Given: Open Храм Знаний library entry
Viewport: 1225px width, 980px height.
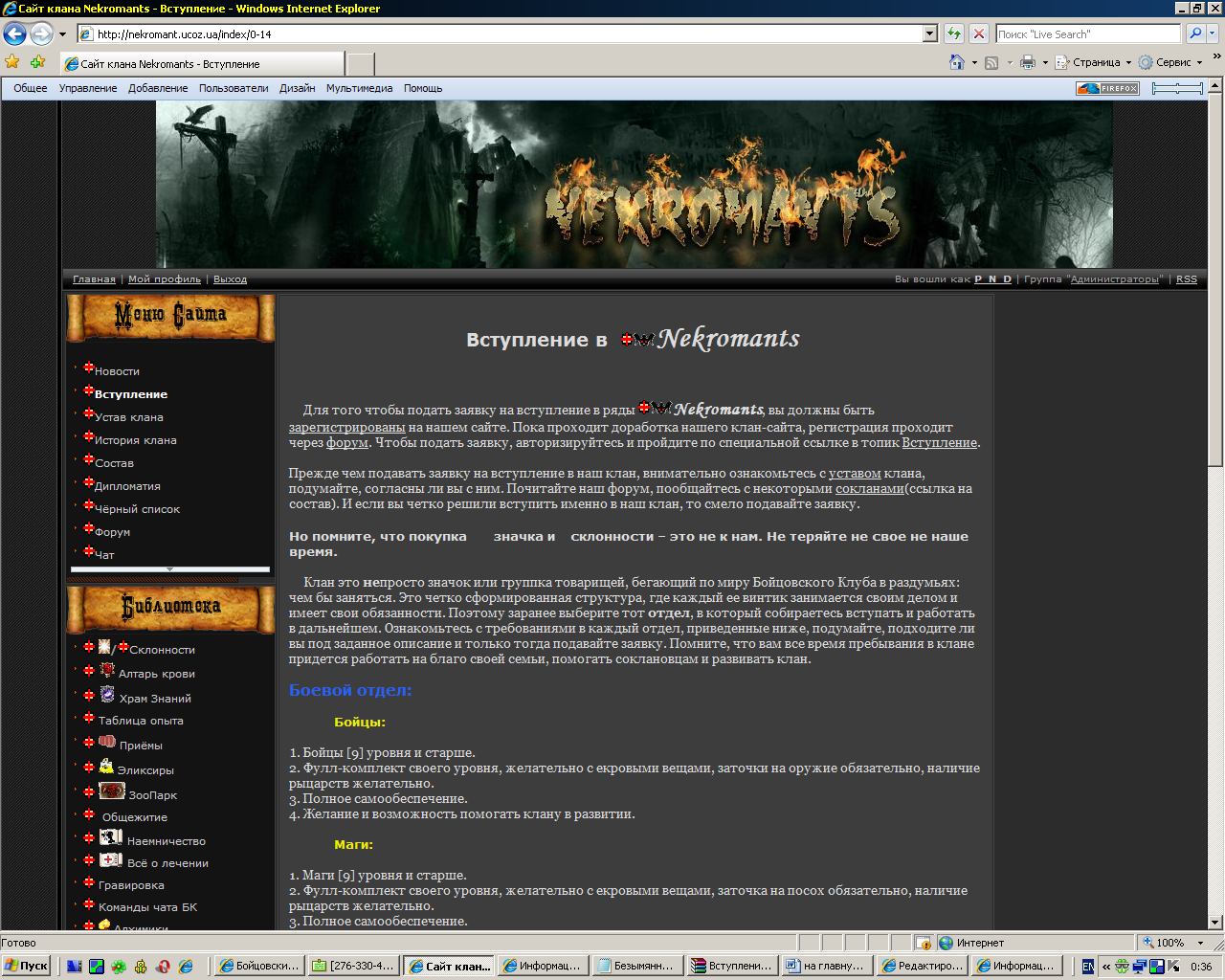Looking at the screenshot, I should point(155,699).
